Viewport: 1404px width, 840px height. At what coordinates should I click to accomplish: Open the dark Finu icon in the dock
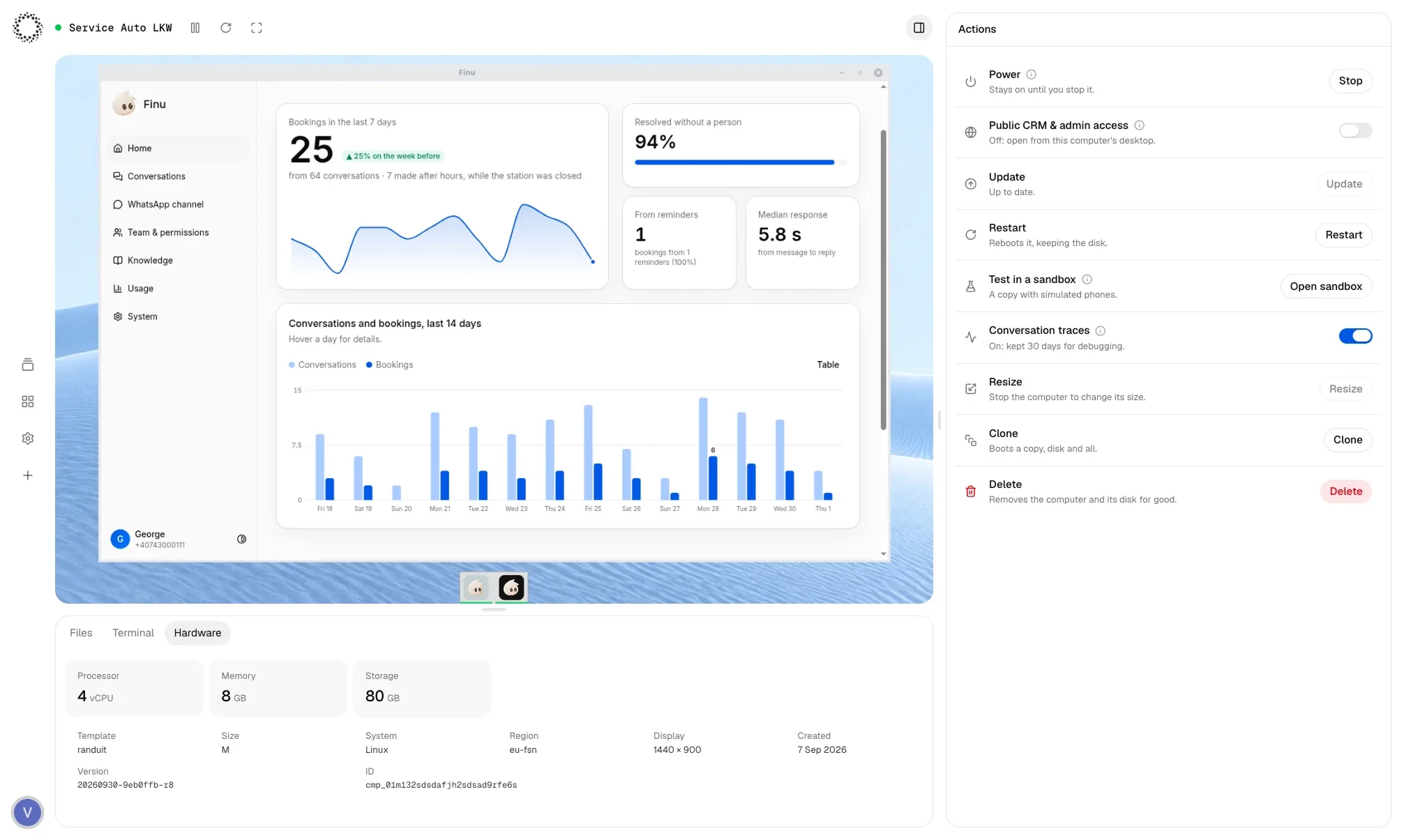(x=512, y=588)
